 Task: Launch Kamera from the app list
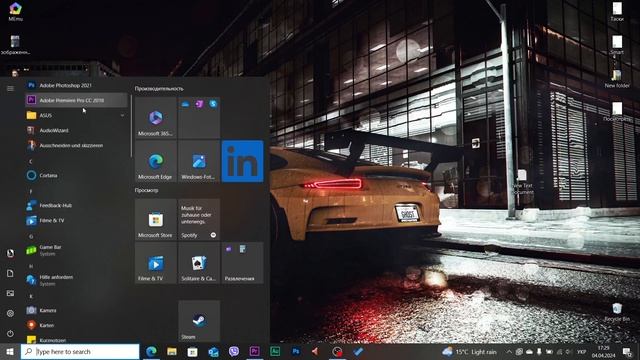(76, 310)
